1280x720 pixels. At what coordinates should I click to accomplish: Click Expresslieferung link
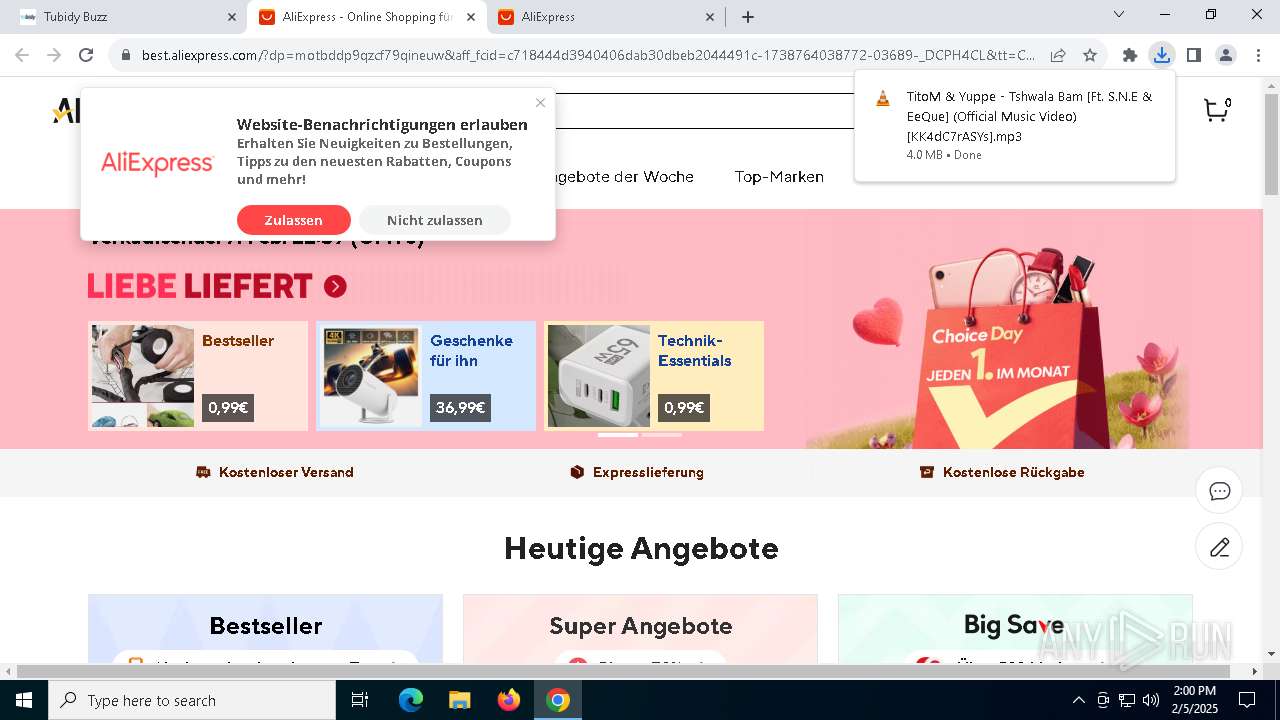tap(637, 472)
